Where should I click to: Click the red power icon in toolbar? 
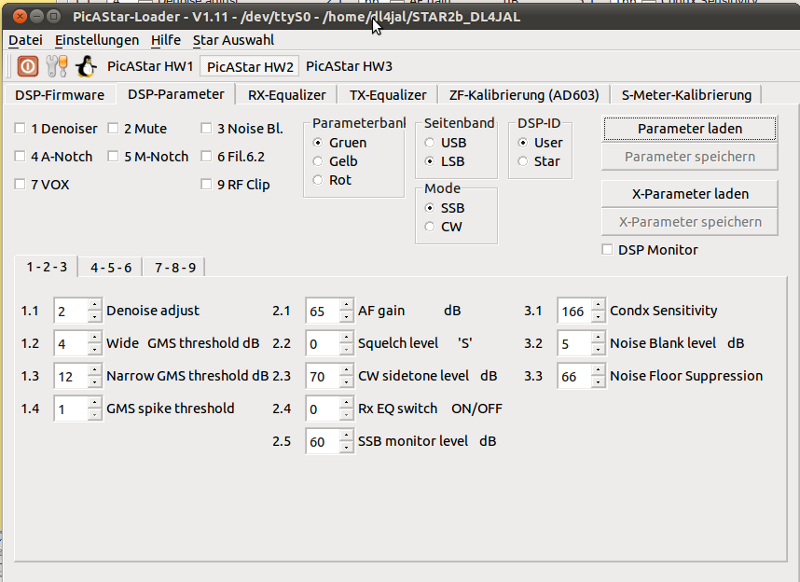click(x=28, y=66)
